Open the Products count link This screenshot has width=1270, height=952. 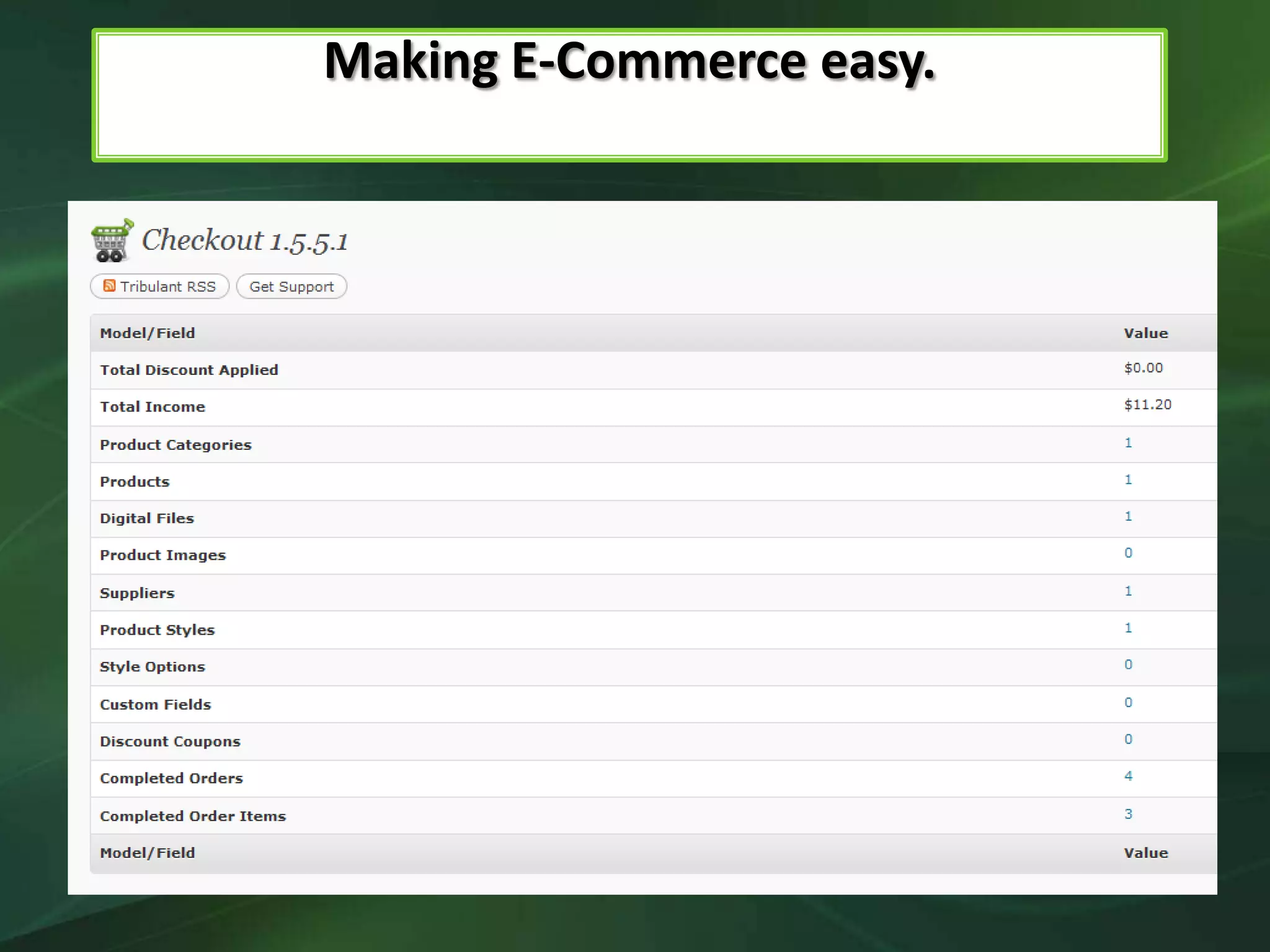pyautogui.click(x=1128, y=480)
